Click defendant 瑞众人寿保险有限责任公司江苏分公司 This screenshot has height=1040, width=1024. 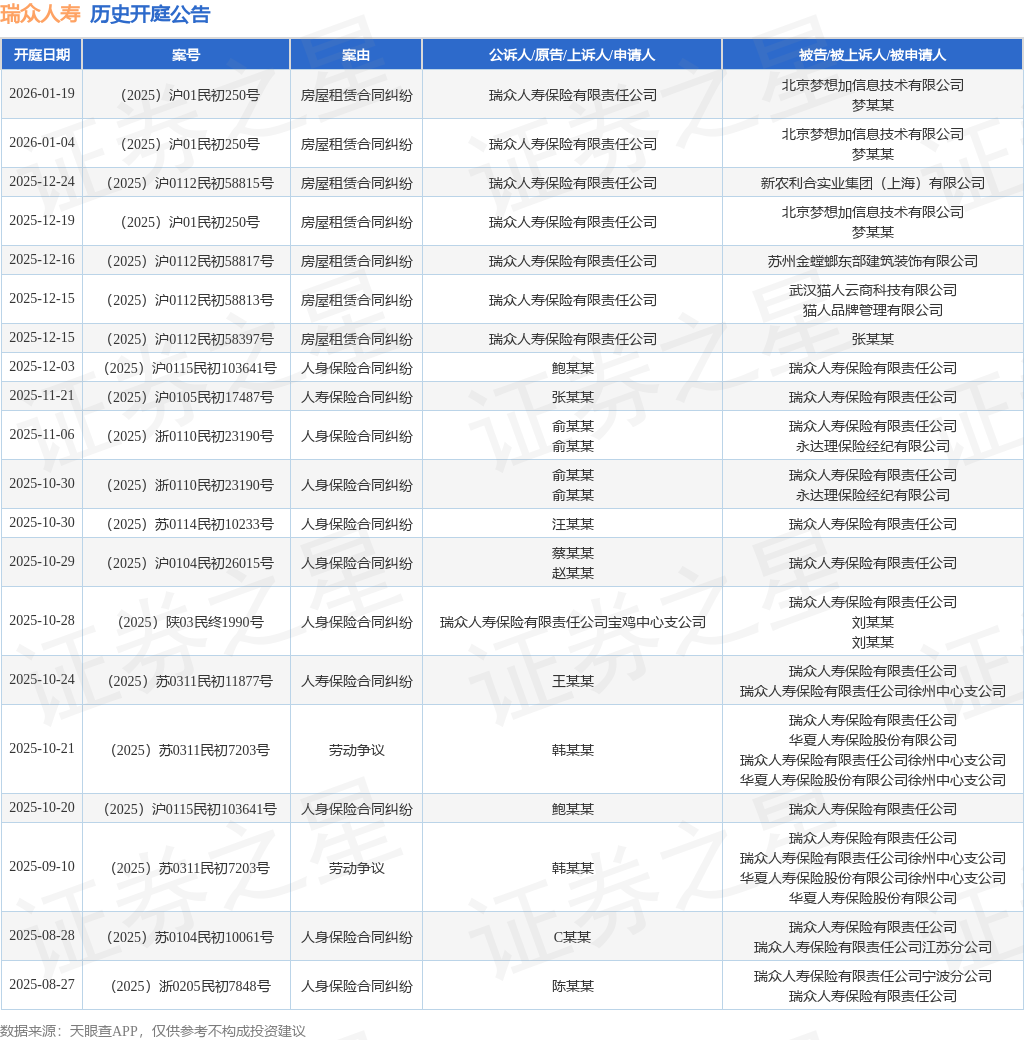[x=872, y=948]
